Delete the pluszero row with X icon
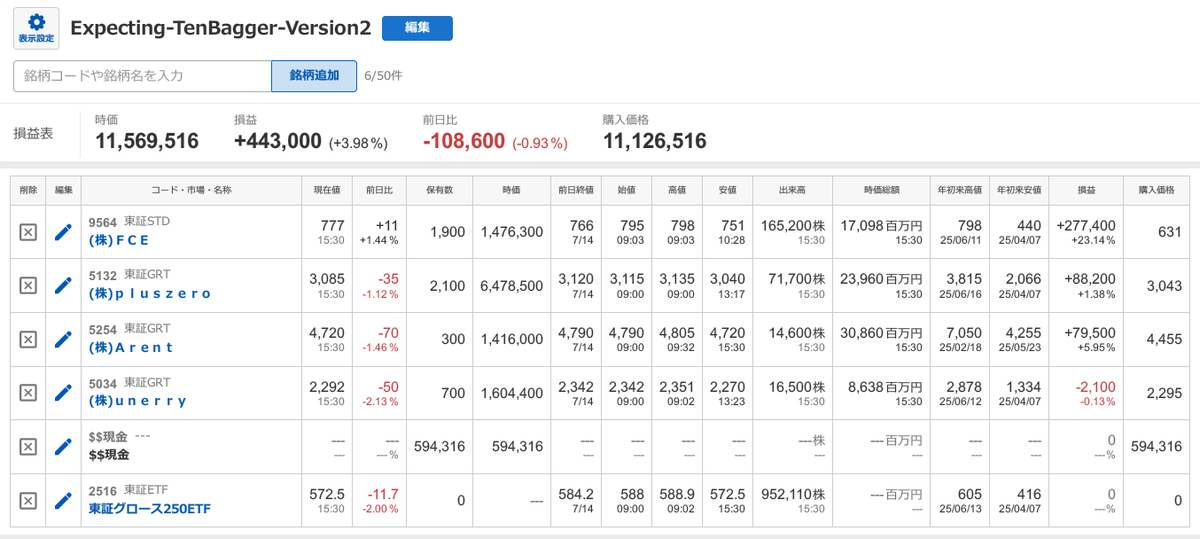Image resolution: width=1200 pixels, height=539 pixels. (28, 286)
